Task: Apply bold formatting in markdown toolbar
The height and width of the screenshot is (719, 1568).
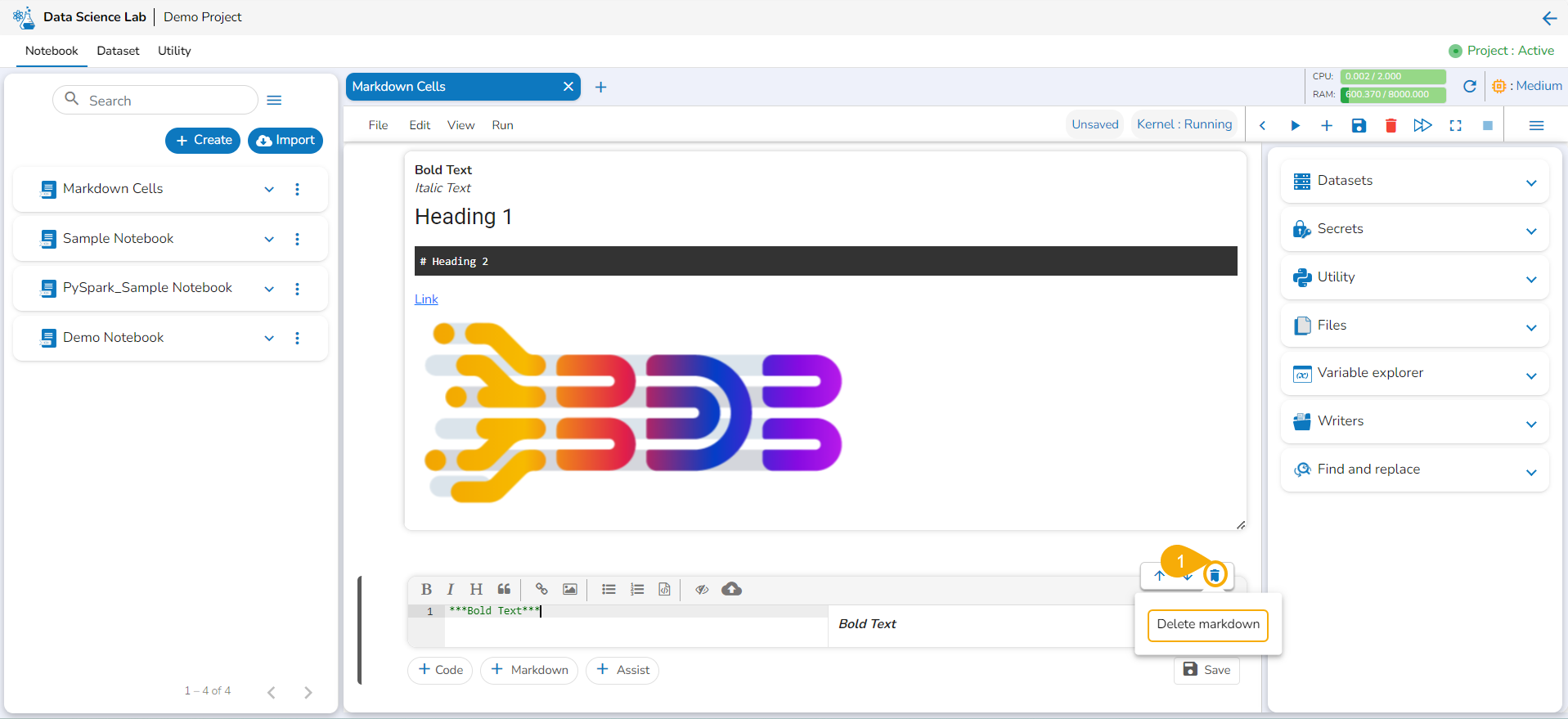Action: [x=426, y=589]
